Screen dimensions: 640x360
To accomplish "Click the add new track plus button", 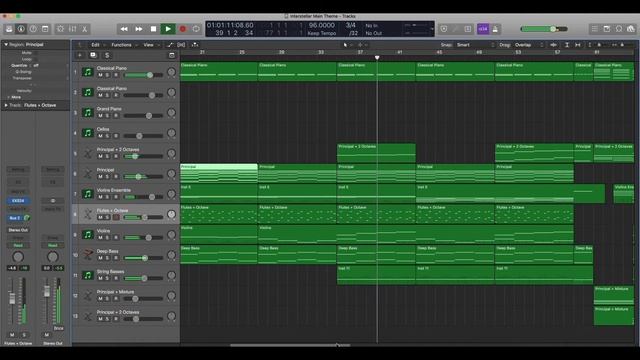I will pyautogui.click(x=80, y=55).
